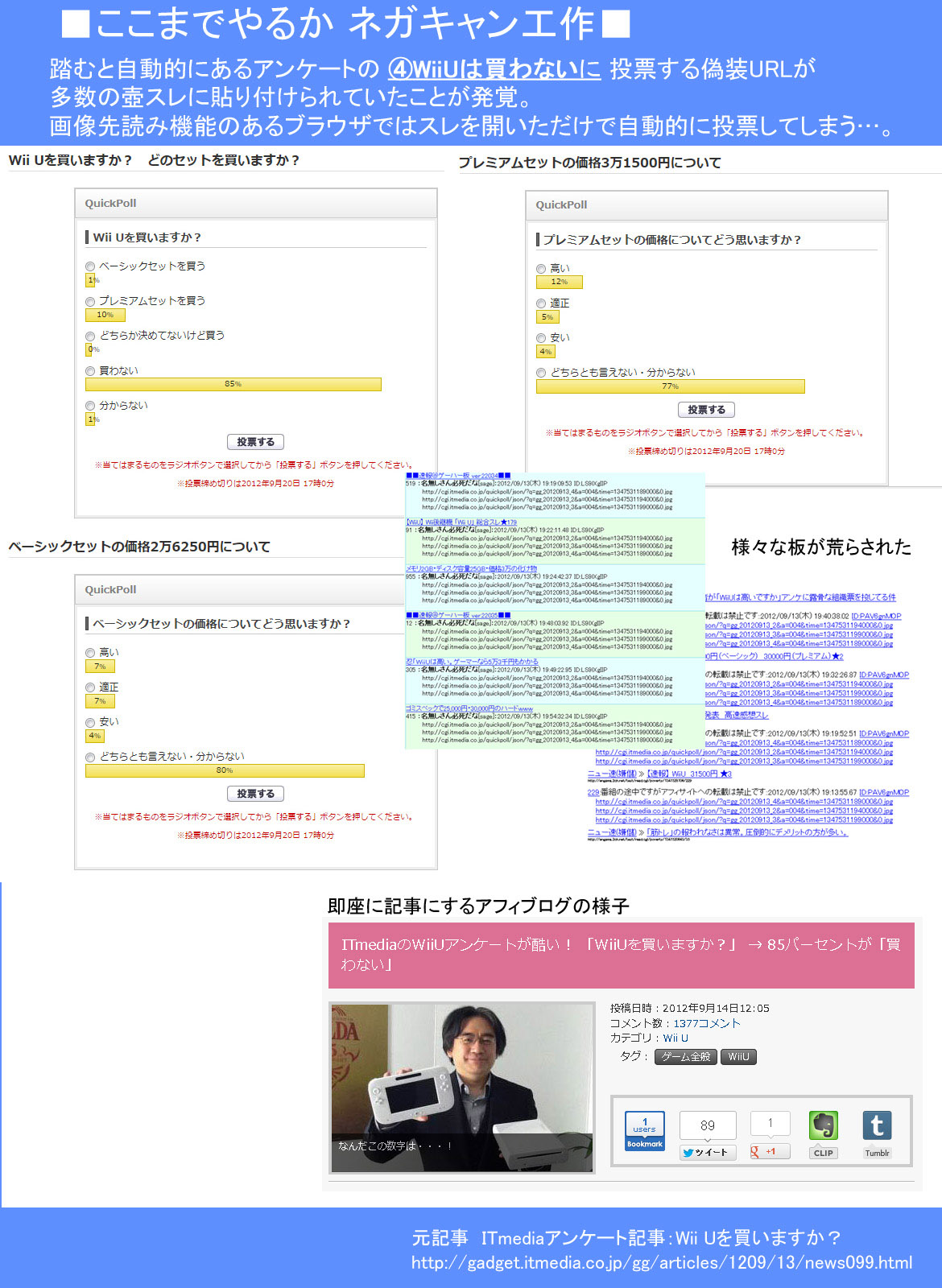Click the Google +1 icon

tap(770, 1151)
